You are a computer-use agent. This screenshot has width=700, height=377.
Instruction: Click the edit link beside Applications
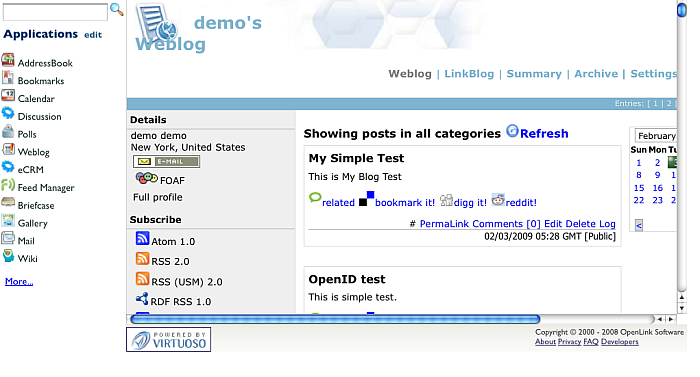pos(93,35)
